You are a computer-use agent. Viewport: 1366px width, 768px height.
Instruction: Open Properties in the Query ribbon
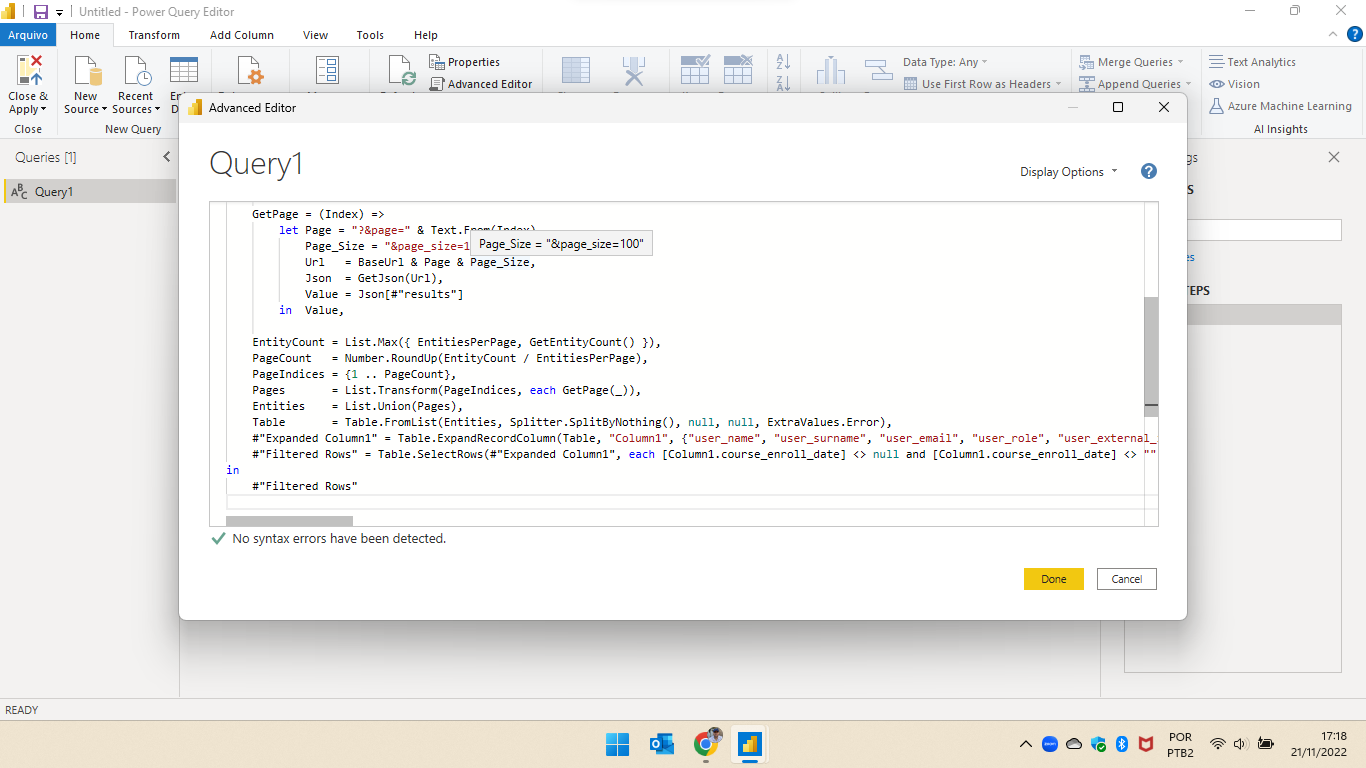click(x=465, y=62)
